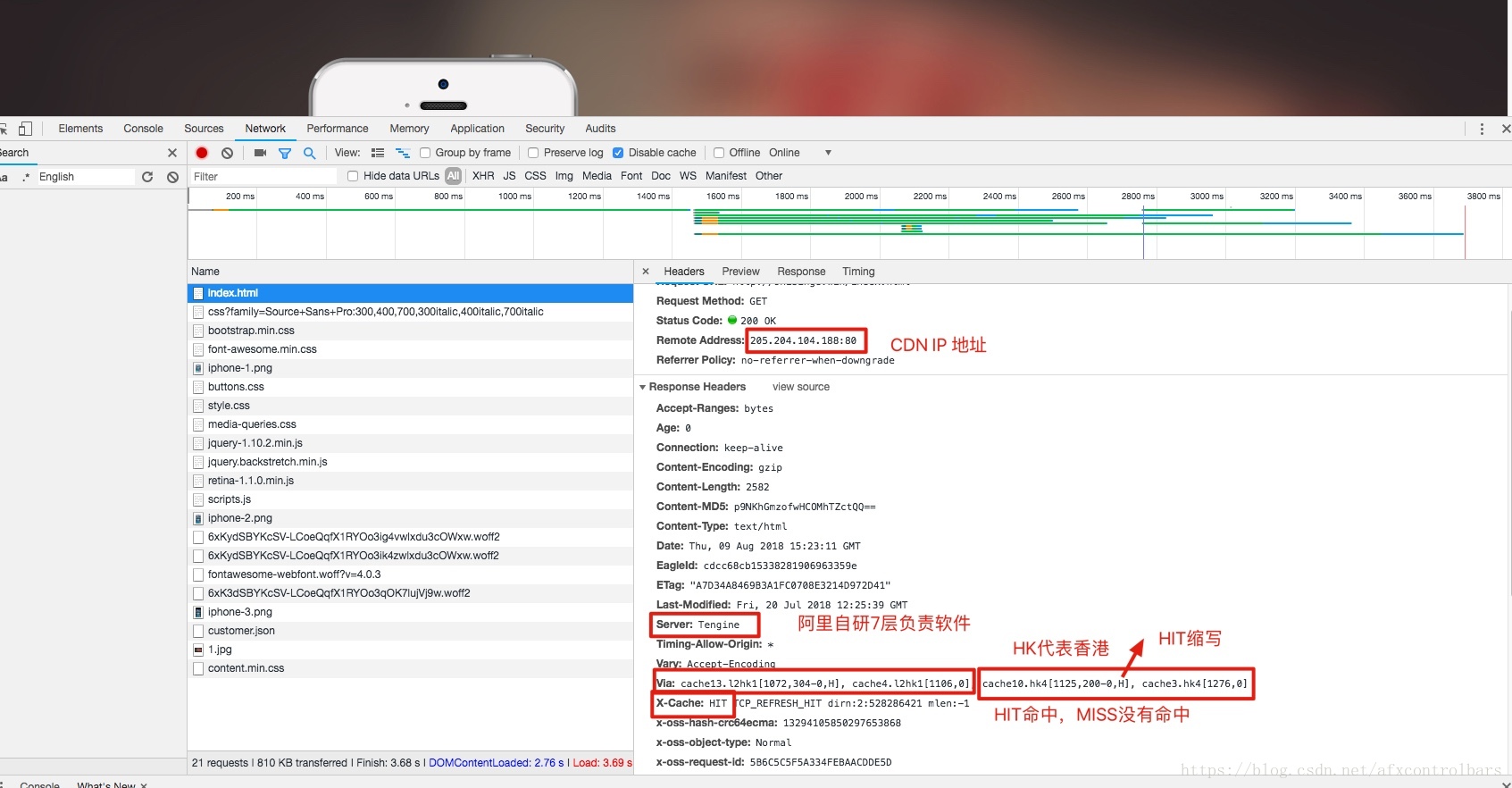Select font-awesome.min.css request
This screenshot has height=788, width=1512.
tap(411, 349)
